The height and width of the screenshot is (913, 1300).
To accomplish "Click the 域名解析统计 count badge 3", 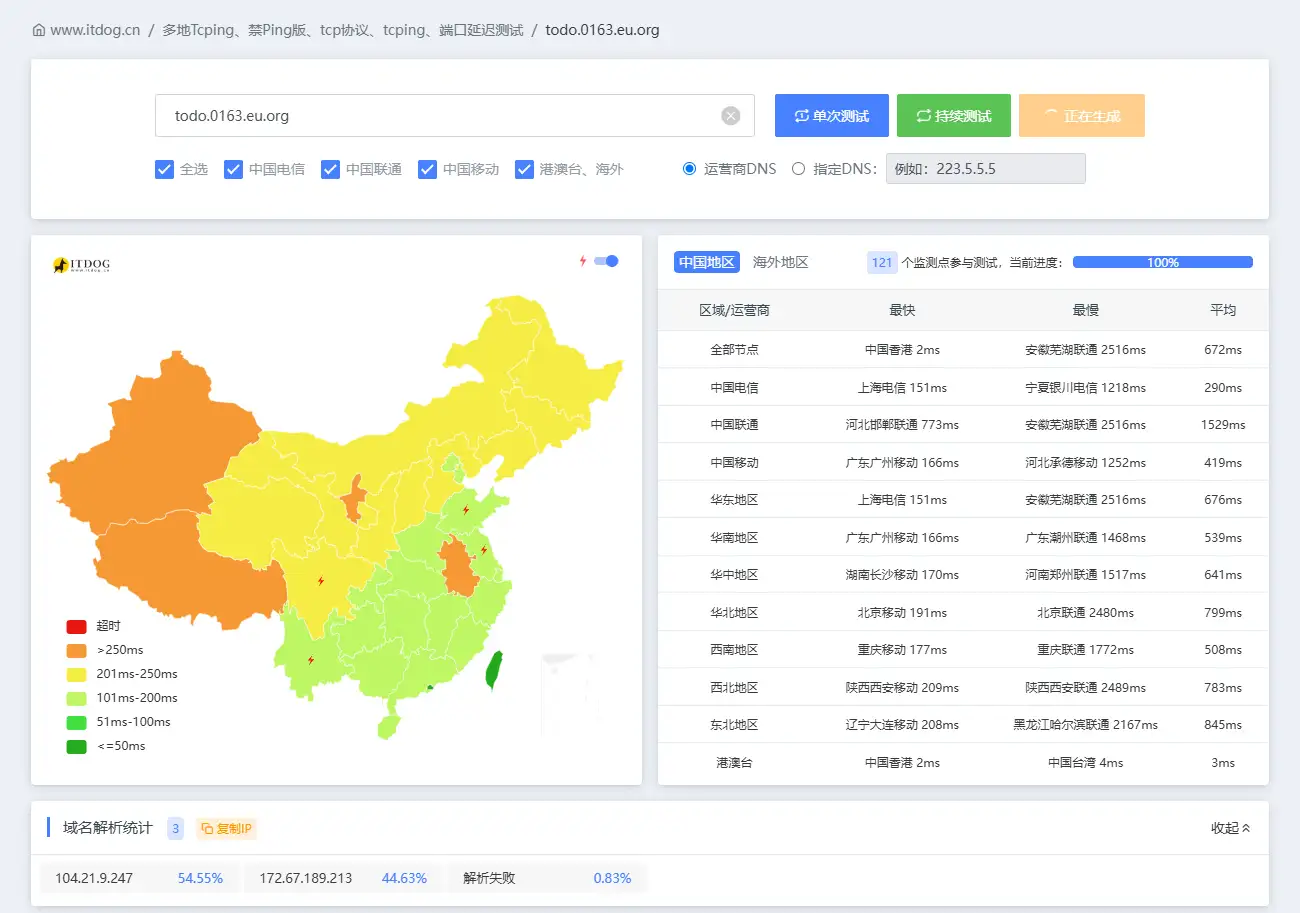I will 176,828.
